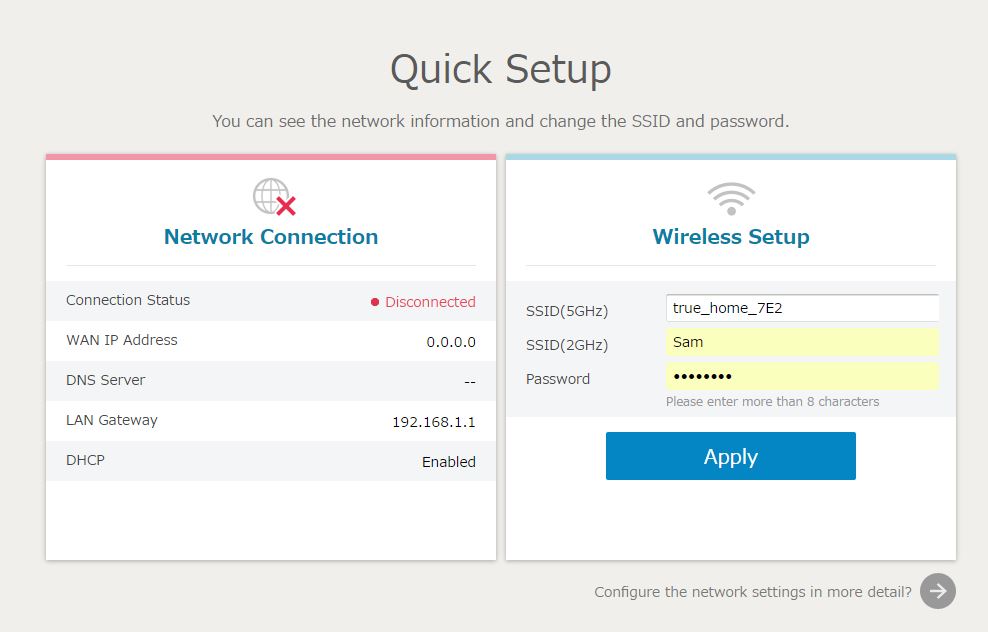Click the arrow for detailed network settings
This screenshot has height=632, width=988.
pos(938,591)
